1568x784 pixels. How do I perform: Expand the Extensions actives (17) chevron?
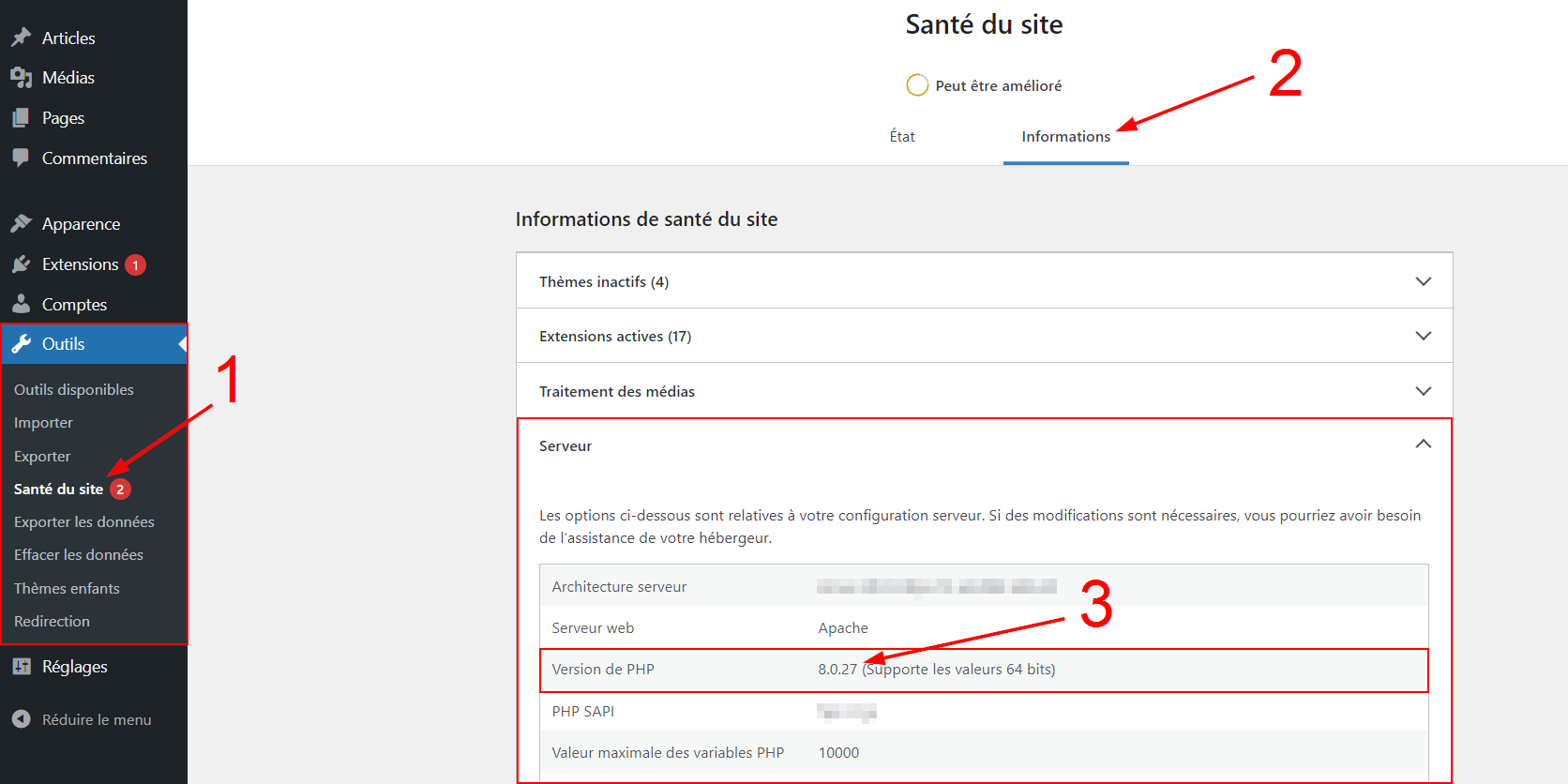pos(1423,336)
